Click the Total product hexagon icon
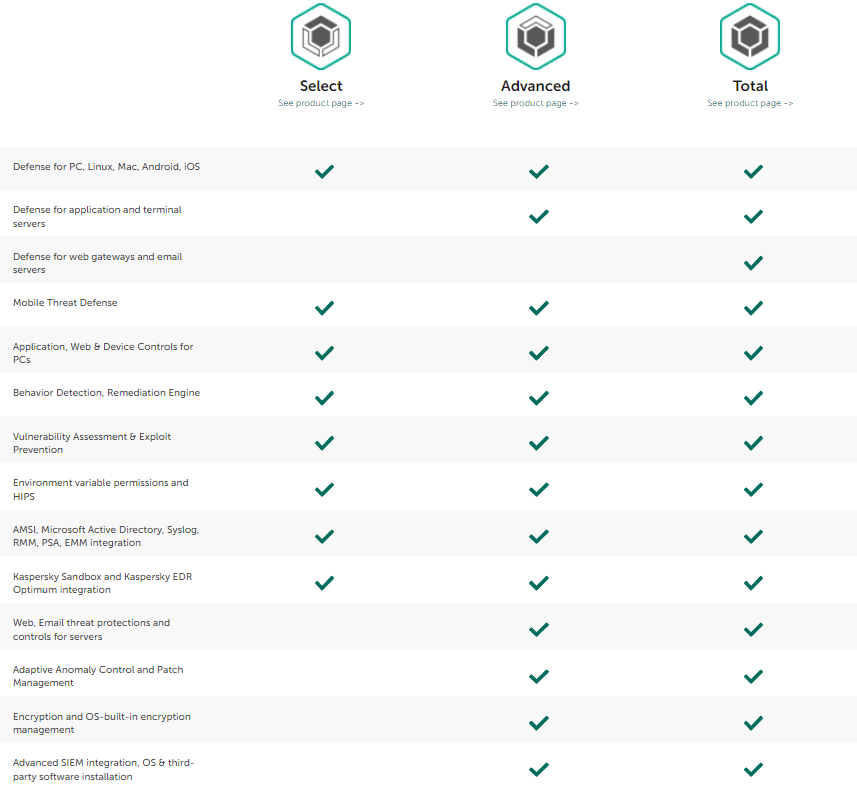Image resolution: width=857 pixels, height=792 pixels. (750, 36)
